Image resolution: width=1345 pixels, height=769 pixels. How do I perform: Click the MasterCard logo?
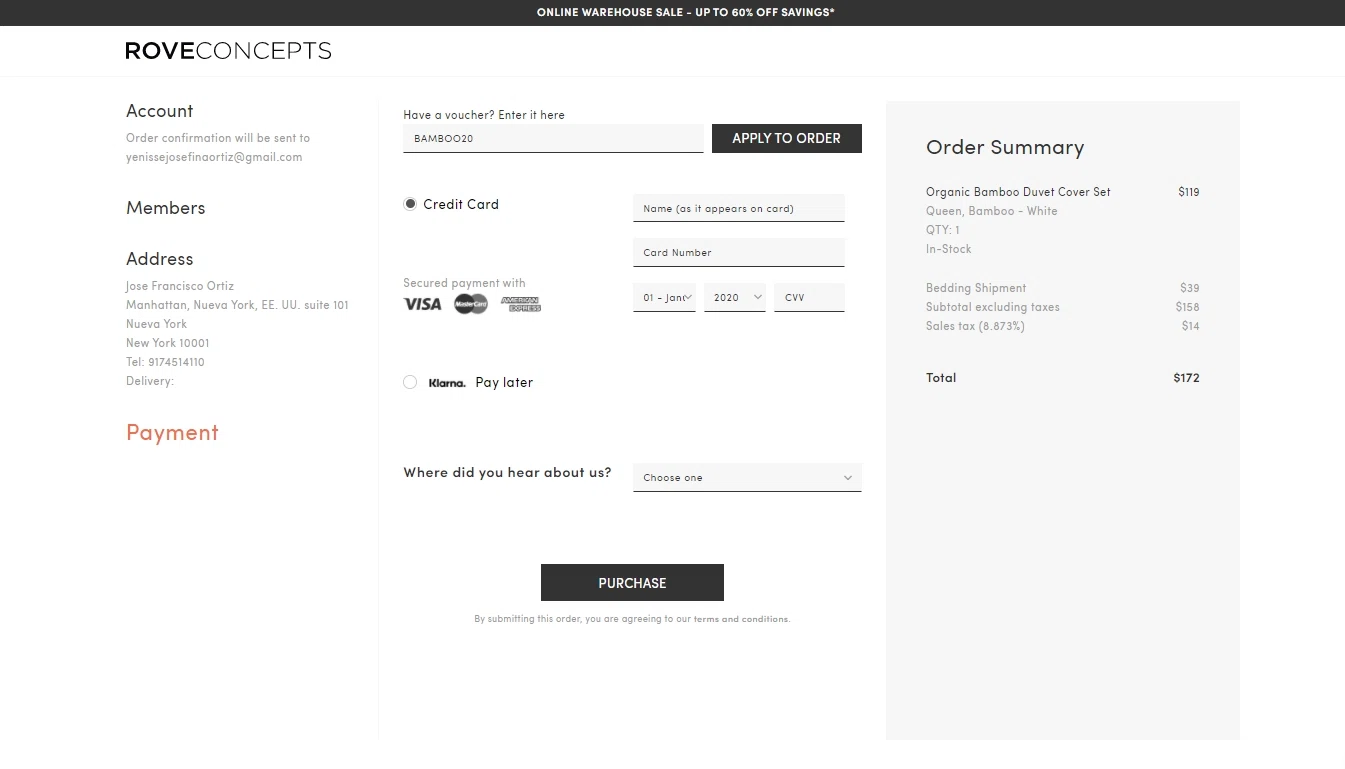pos(471,304)
